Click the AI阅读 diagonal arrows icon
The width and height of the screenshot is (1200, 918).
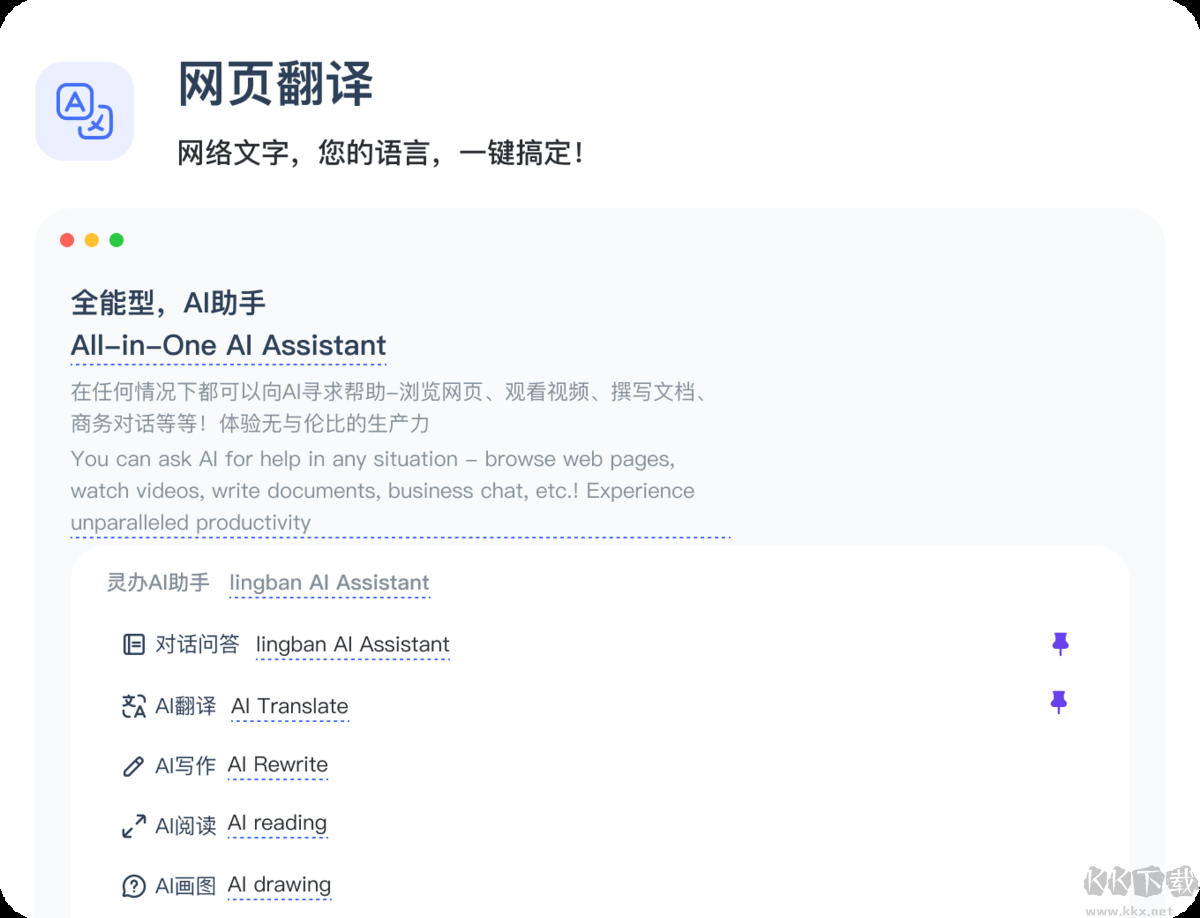133,824
